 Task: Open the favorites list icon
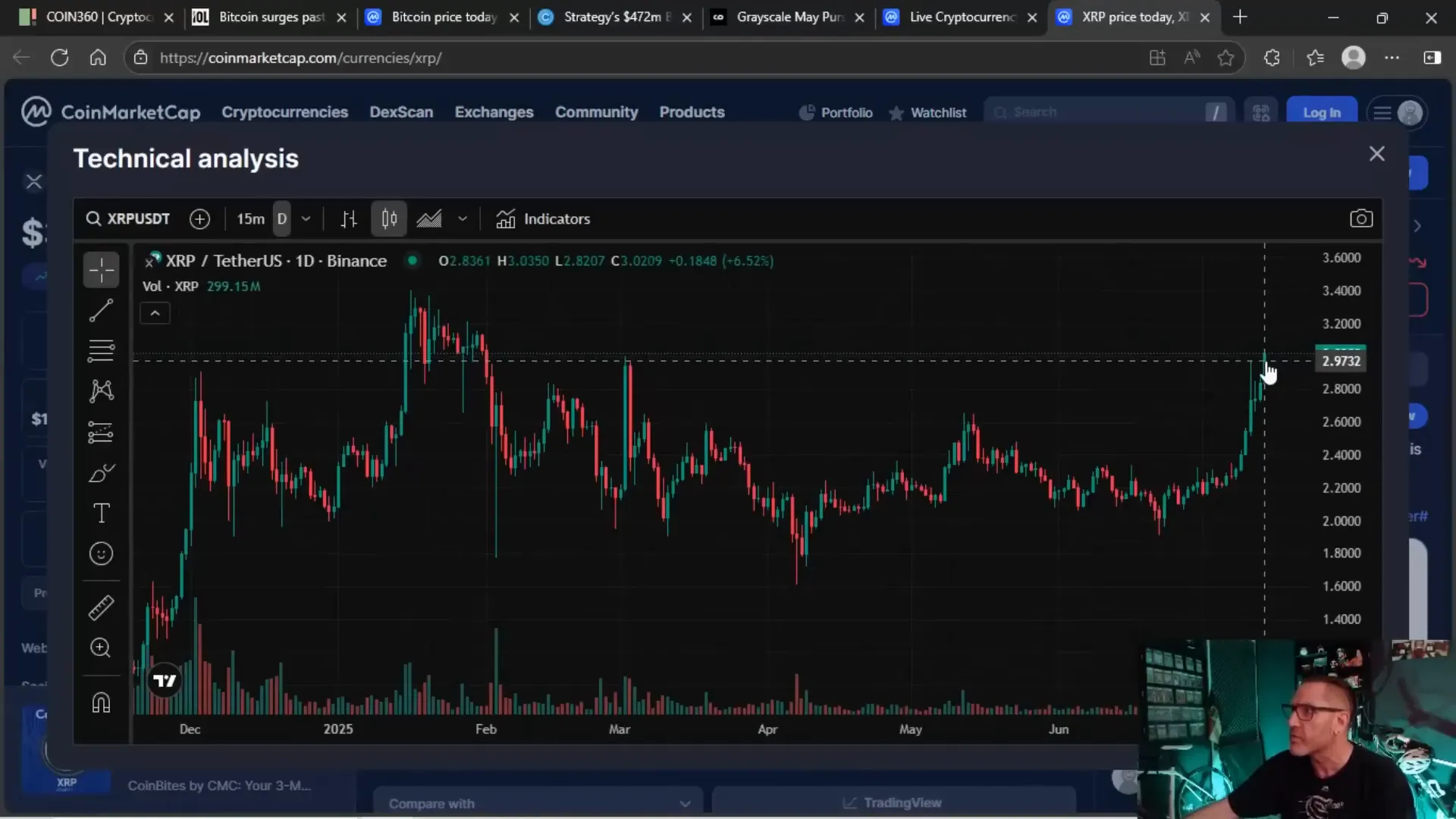tap(1315, 58)
